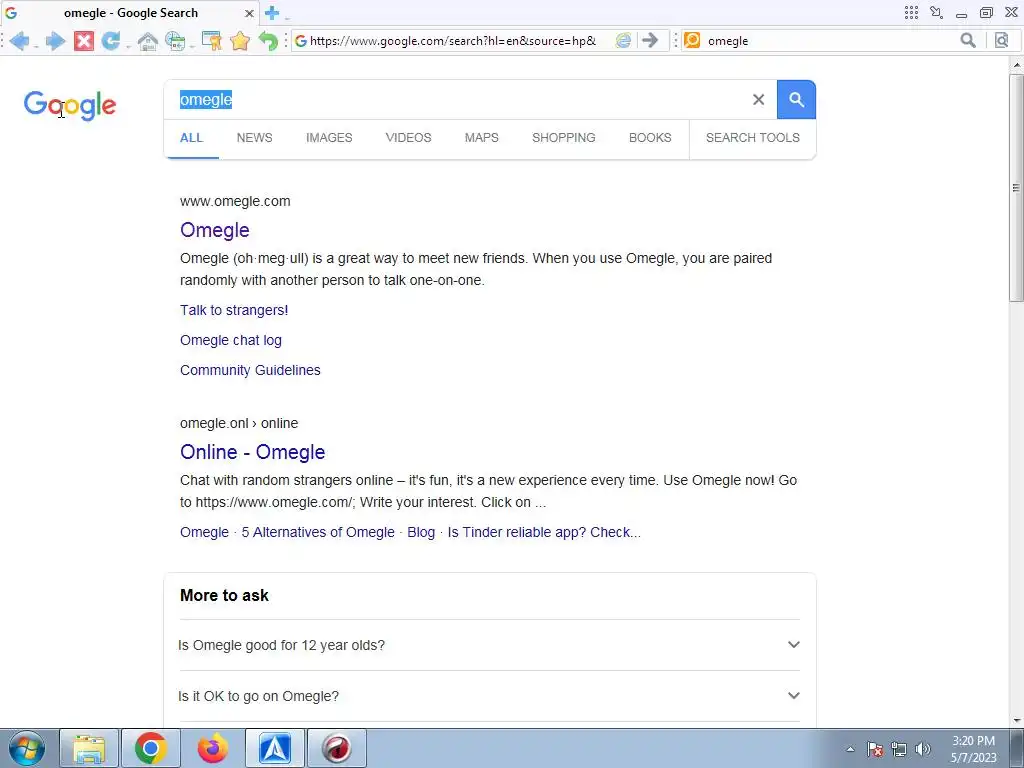Close the 'omegle - Google Search' tab
The width and height of the screenshot is (1024, 768).
coord(249,13)
